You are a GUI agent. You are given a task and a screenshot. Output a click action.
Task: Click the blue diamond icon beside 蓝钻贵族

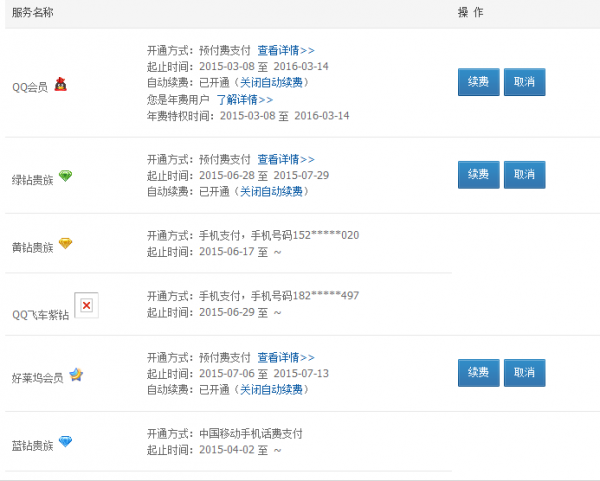coord(65,442)
